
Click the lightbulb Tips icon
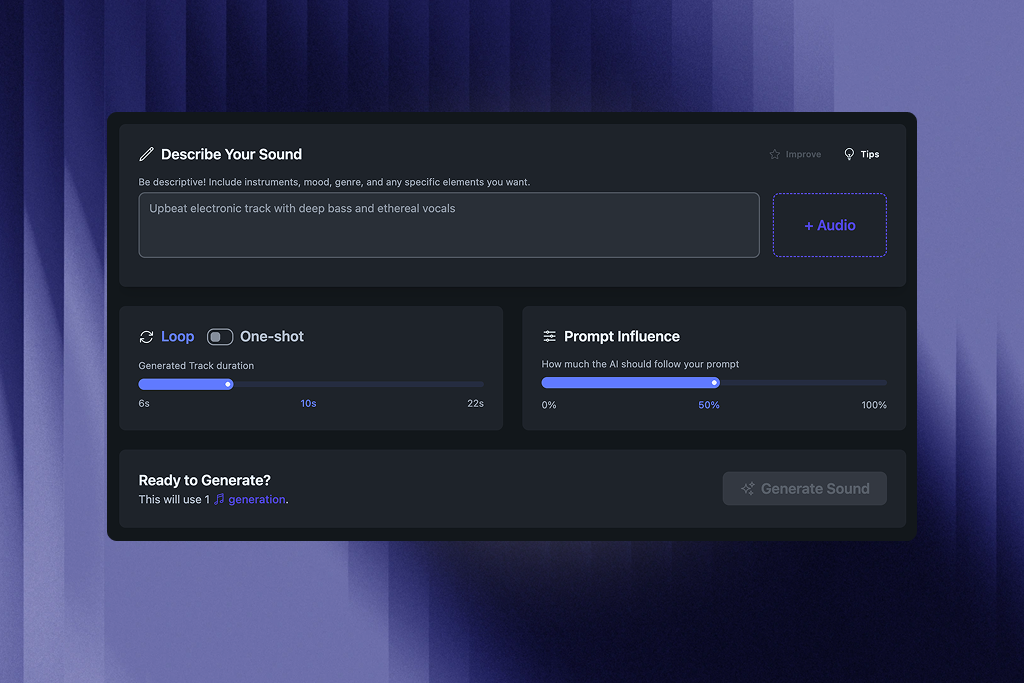pos(849,154)
